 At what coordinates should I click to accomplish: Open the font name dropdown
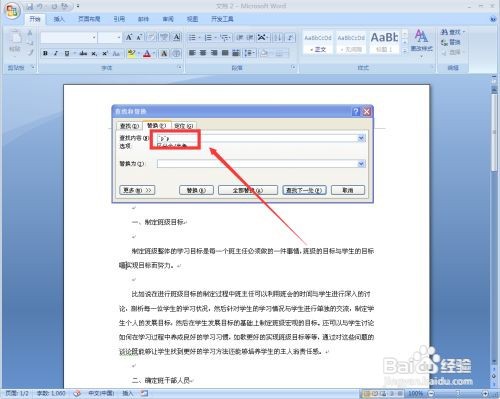(x=94, y=37)
